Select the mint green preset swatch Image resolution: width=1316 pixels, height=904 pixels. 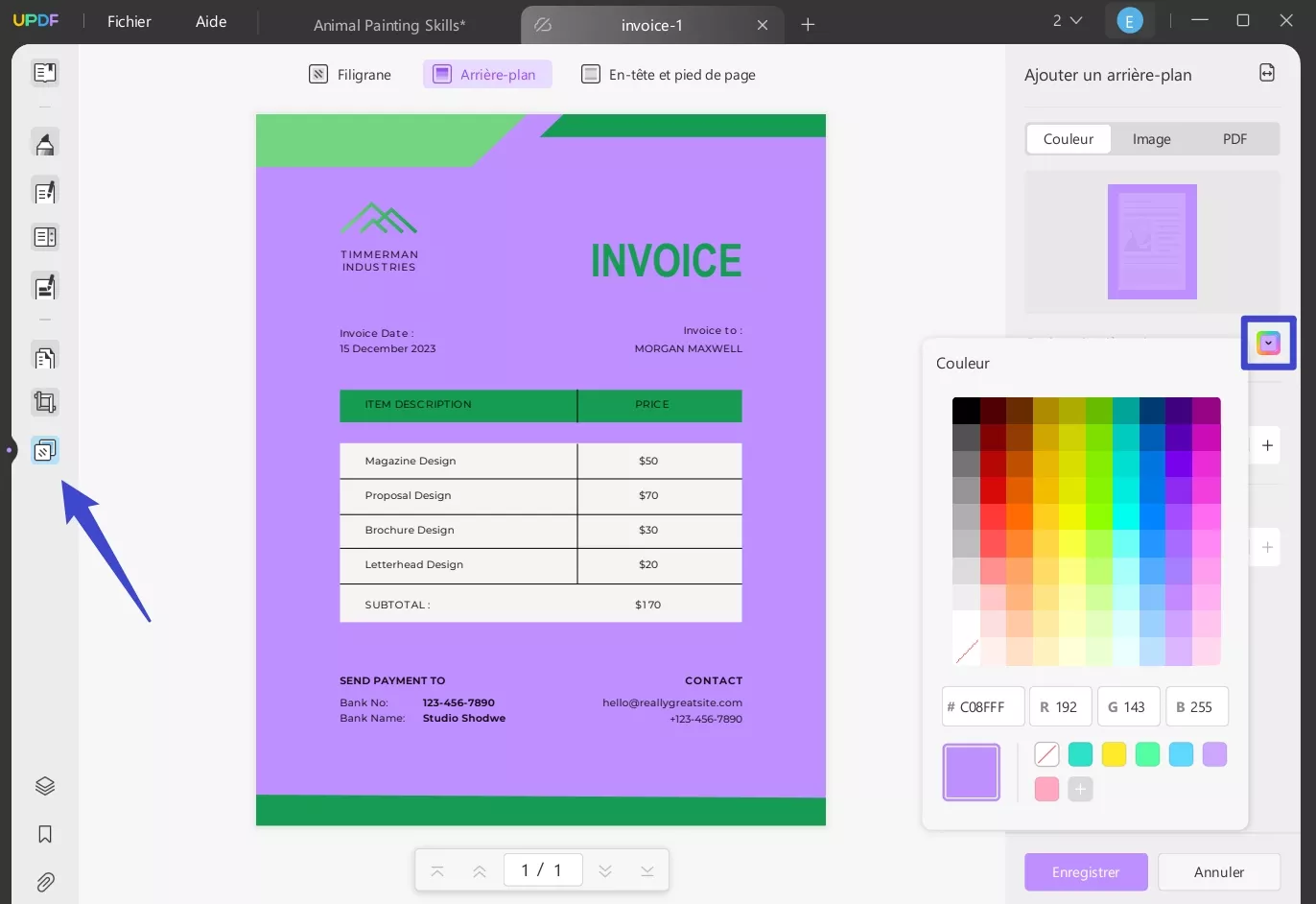click(x=1147, y=754)
